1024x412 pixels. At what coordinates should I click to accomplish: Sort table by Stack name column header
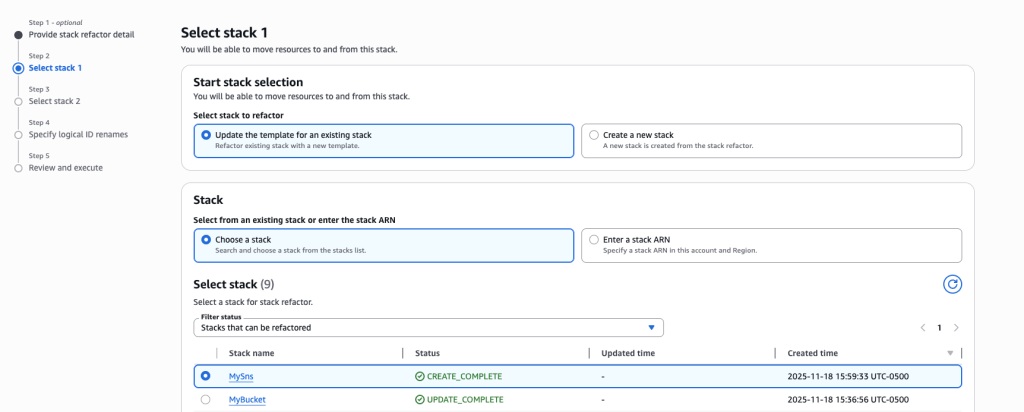tap(251, 353)
